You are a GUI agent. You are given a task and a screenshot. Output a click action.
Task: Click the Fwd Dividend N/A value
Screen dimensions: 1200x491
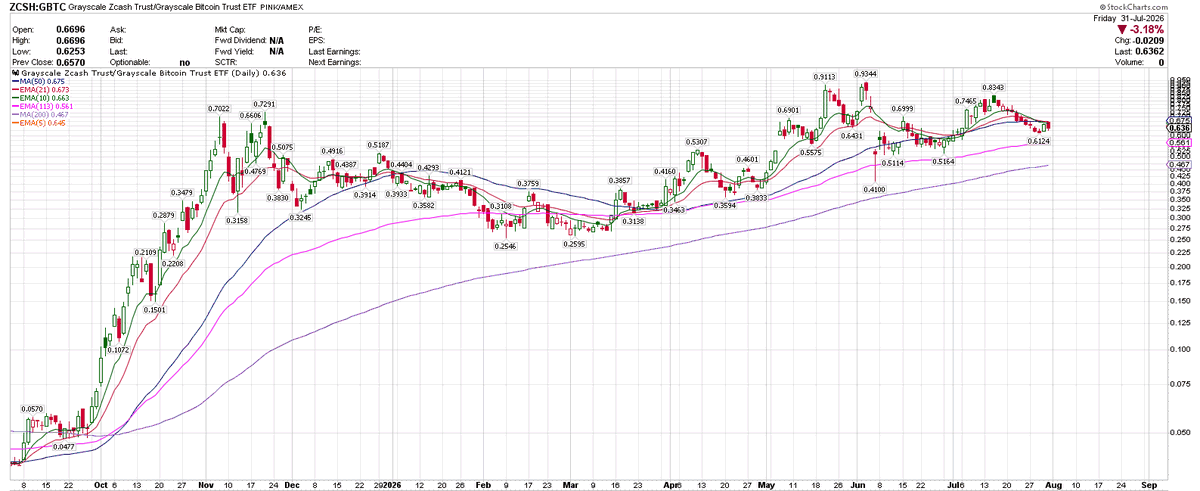pos(276,40)
